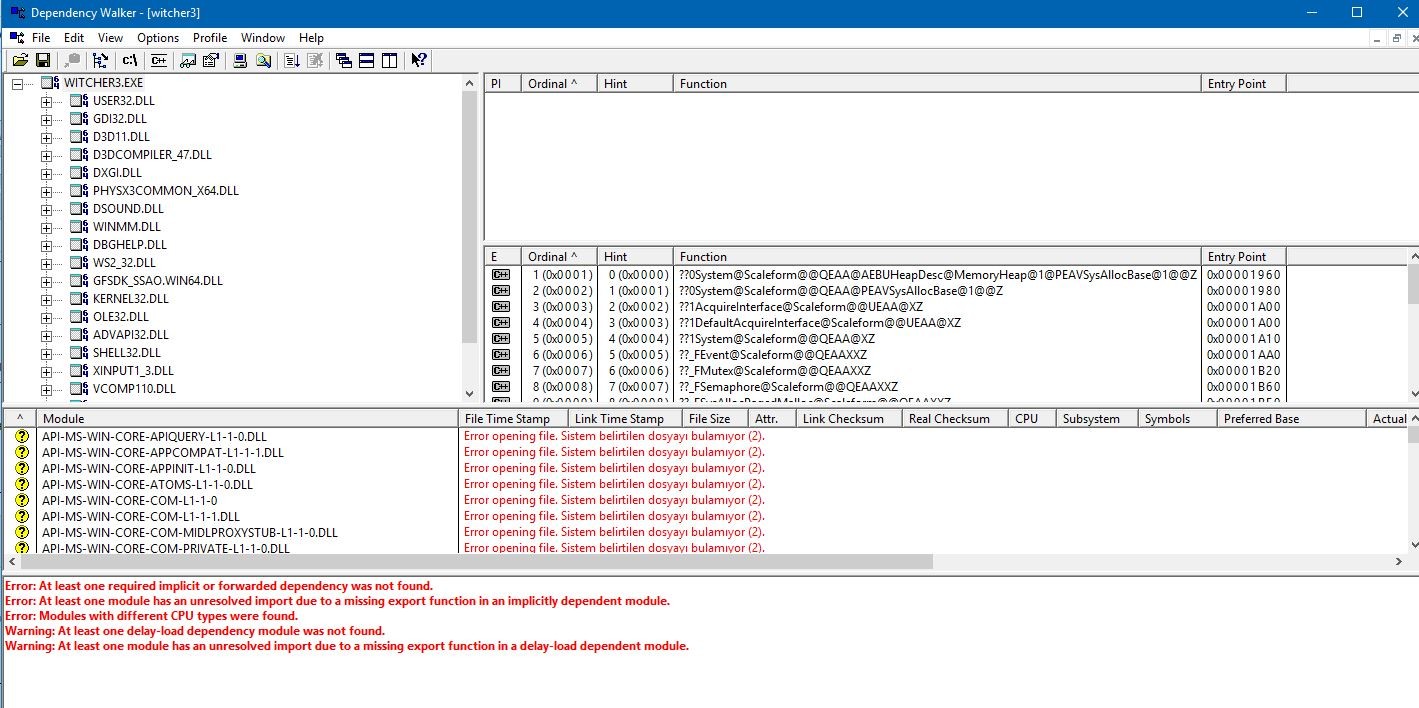
Task: Open module Properties toolbar icon
Action: pos(210,61)
